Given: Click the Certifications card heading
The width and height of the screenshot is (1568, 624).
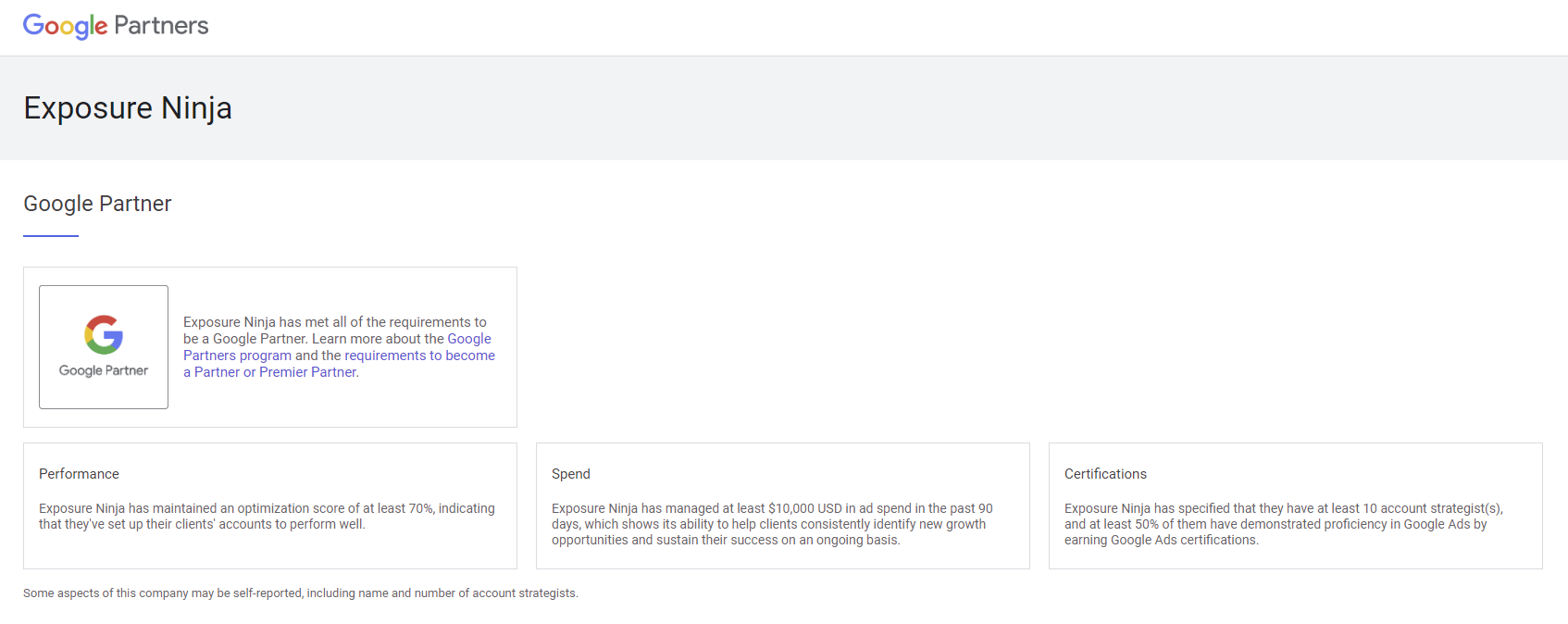Looking at the screenshot, I should pos(1105,474).
